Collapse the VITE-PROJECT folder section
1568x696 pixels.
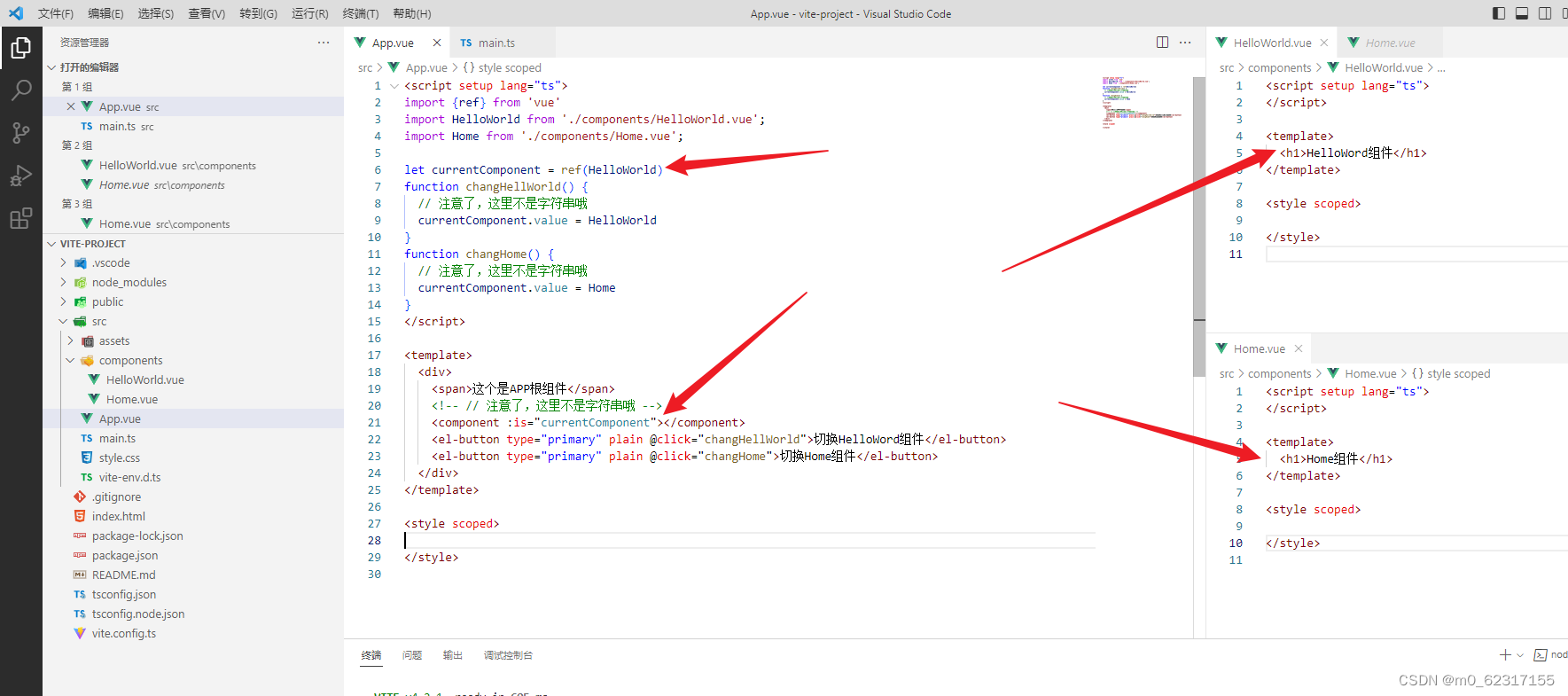[x=52, y=244]
